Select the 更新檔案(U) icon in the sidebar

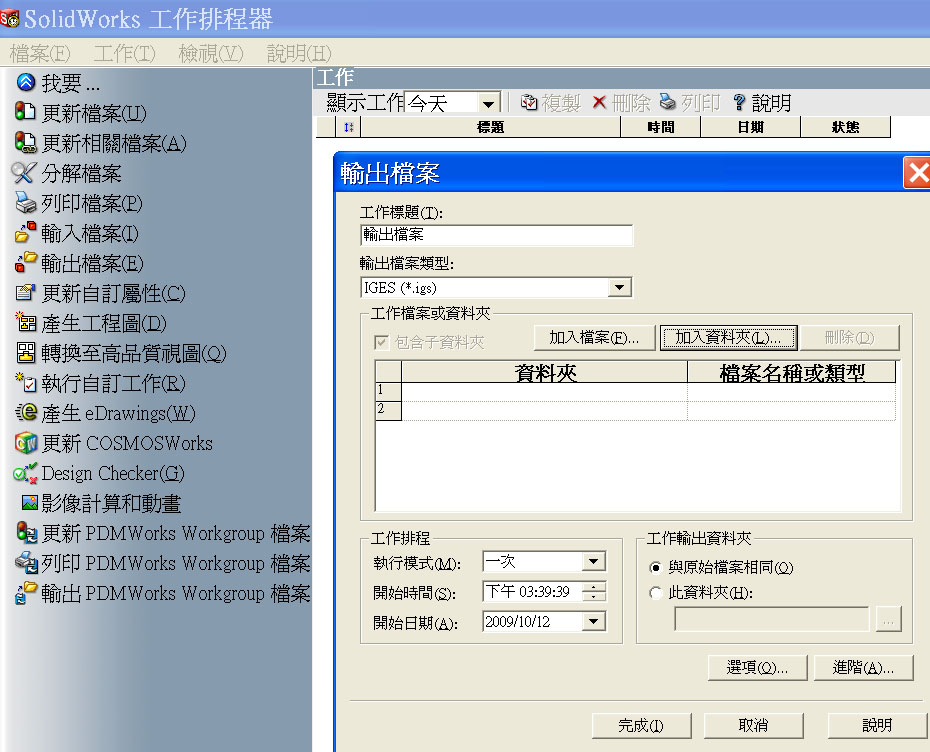(26, 112)
